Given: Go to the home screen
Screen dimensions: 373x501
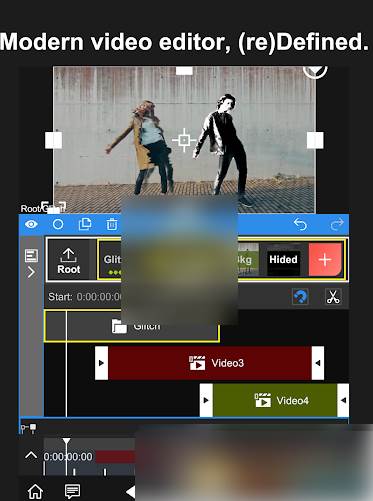Looking at the screenshot, I should coord(35,491).
